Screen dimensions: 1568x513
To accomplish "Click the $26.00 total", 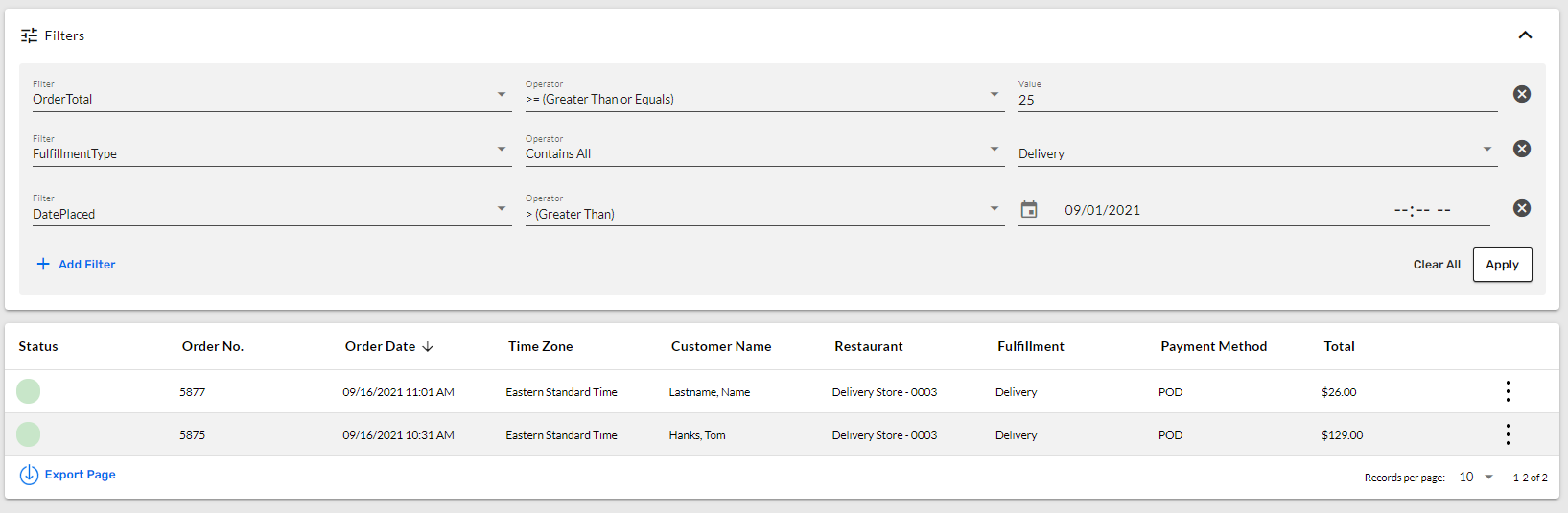I will [x=1339, y=392].
